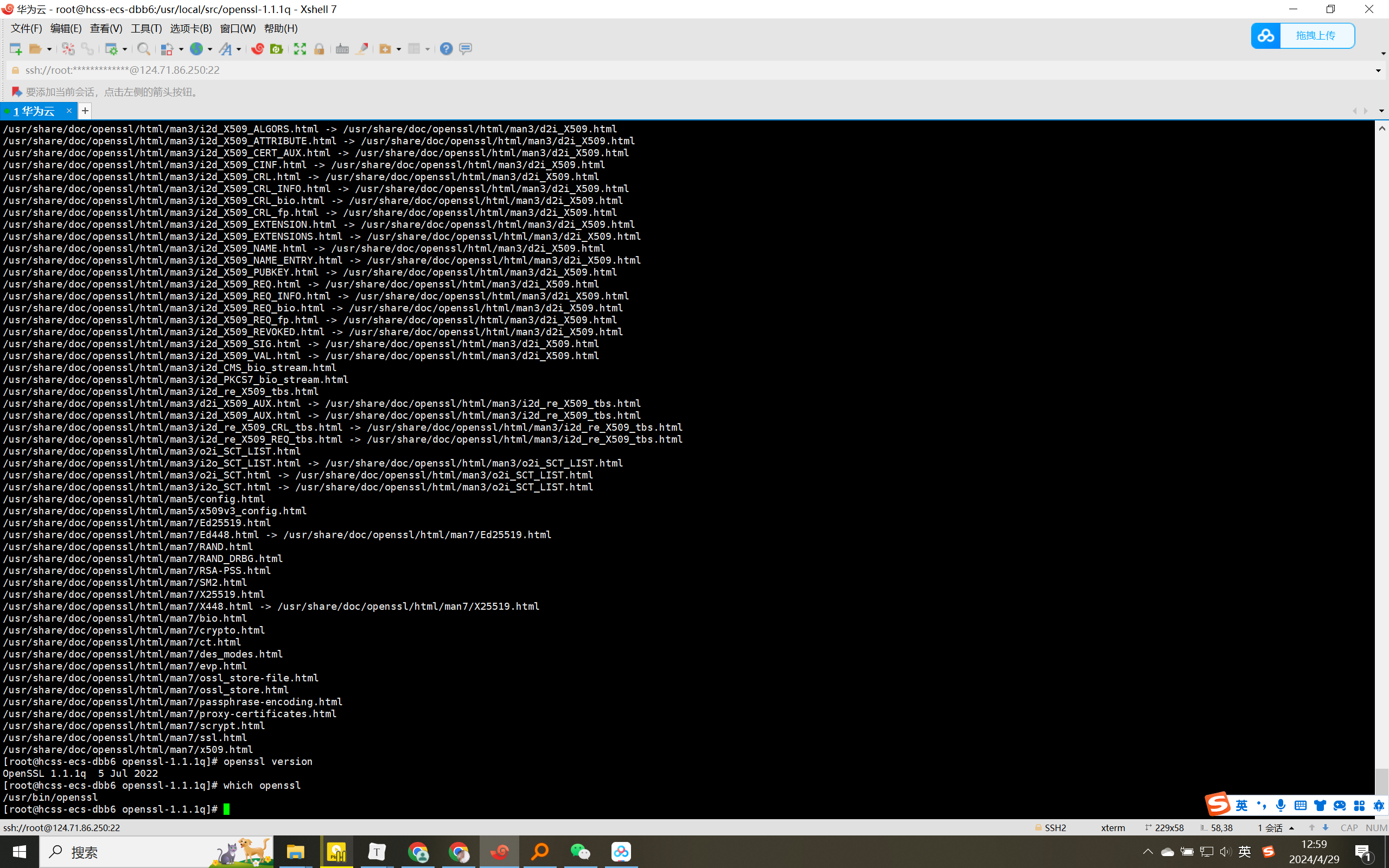1389x868 pixels.
Task: Click the 选项卡(B) options menu
Action: click(x=190, y=28)
